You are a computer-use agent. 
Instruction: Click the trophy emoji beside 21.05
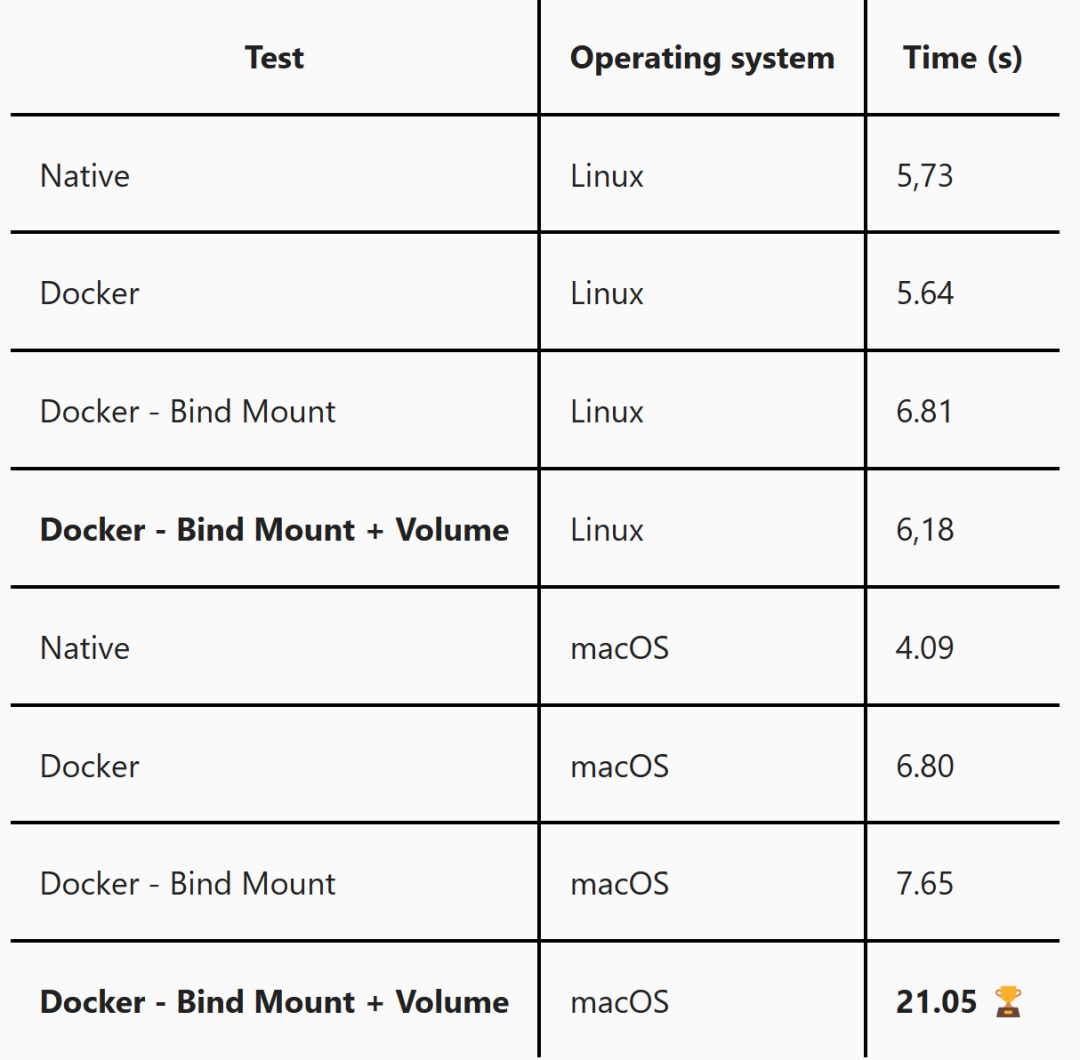(1008, 1001)
